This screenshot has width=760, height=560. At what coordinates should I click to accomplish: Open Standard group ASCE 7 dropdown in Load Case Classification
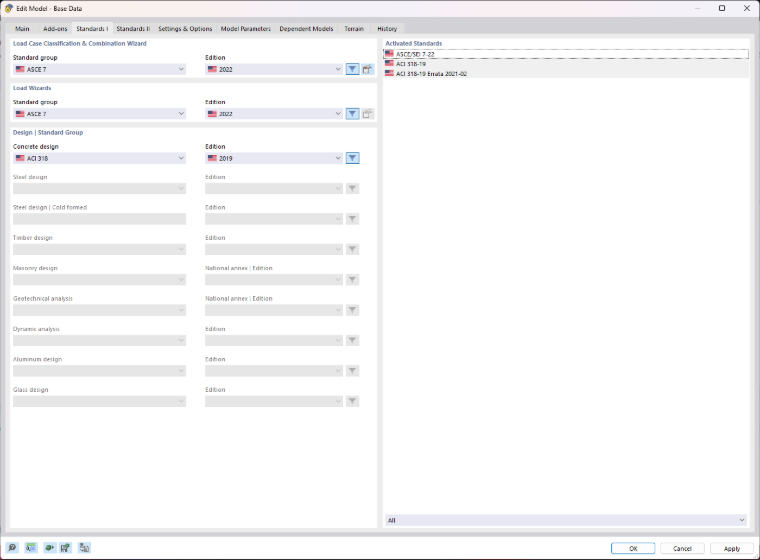coord(99,69)
